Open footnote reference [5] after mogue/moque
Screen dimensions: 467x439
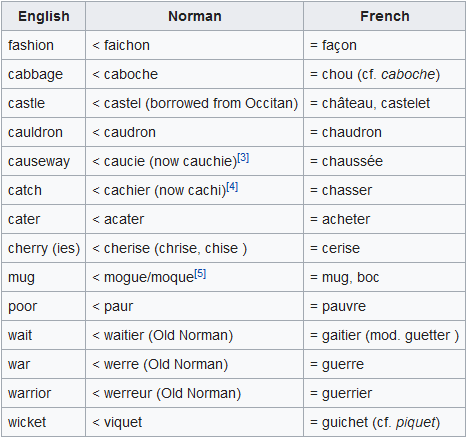(x=200, y=274)
